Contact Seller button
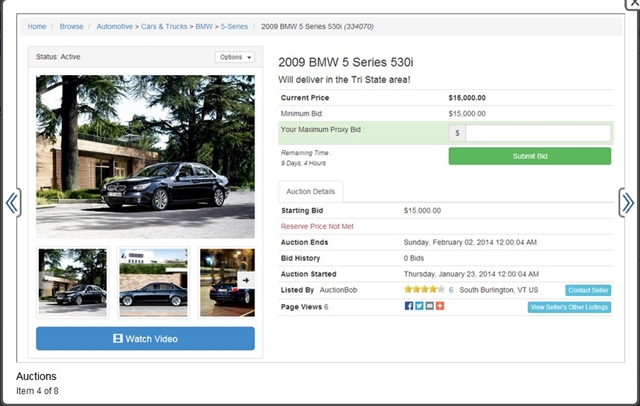The image size is (640, 406). 588,290
